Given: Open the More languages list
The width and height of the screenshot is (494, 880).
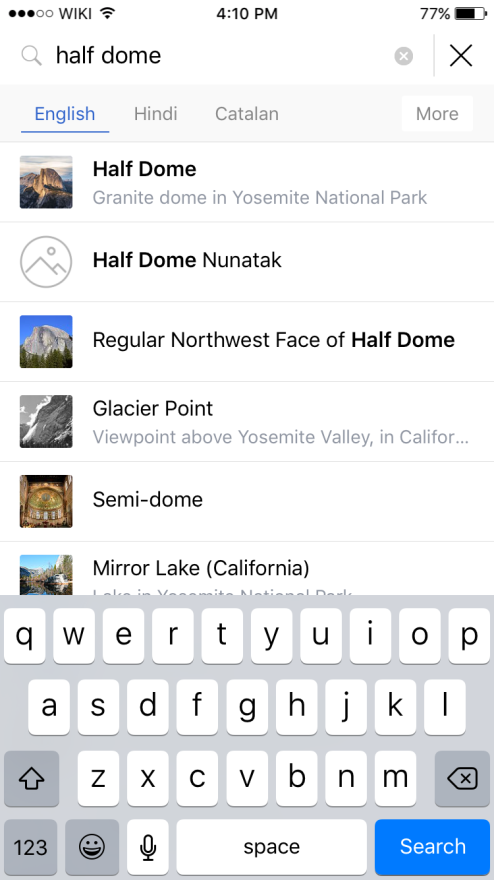Looking at the screenshot, I should pos(437,114).
